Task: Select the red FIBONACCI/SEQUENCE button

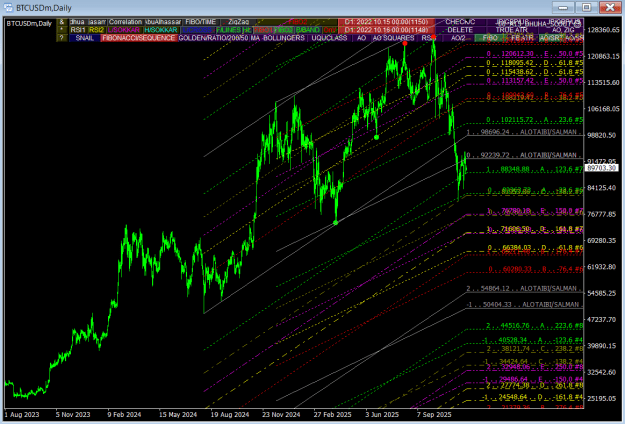Action: (139, 38)
